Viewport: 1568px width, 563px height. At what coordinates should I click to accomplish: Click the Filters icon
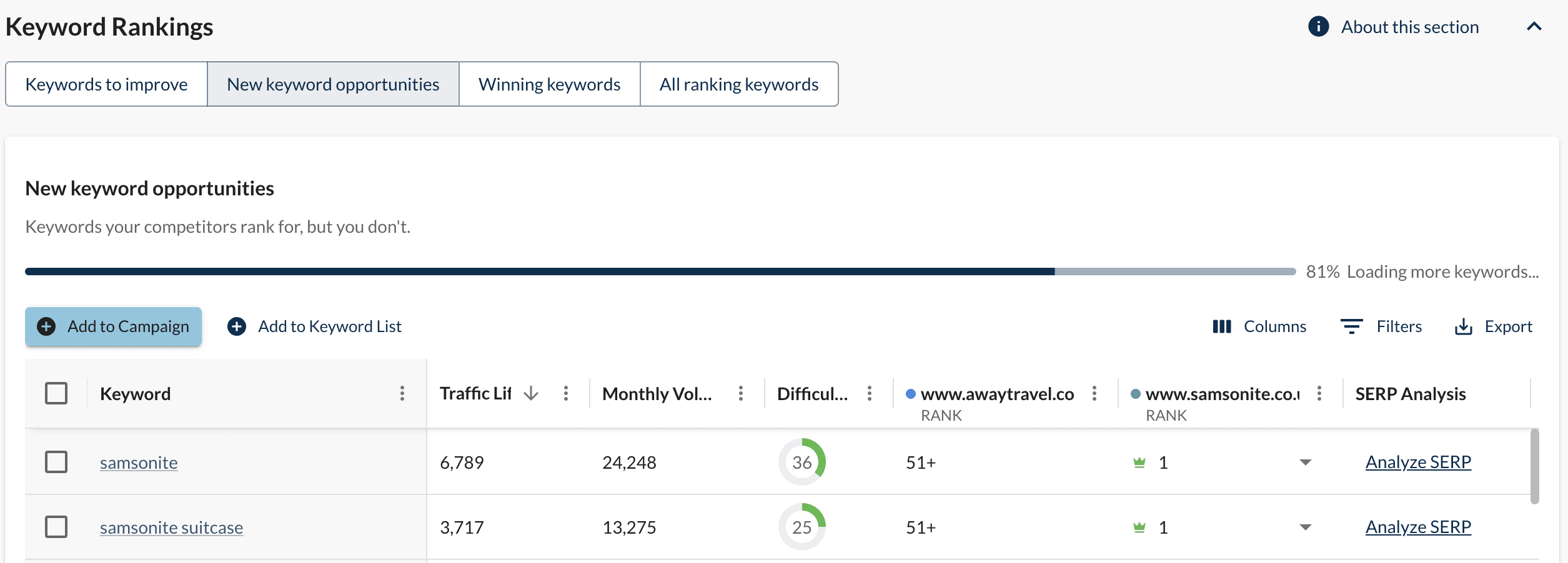[1351, 326]
